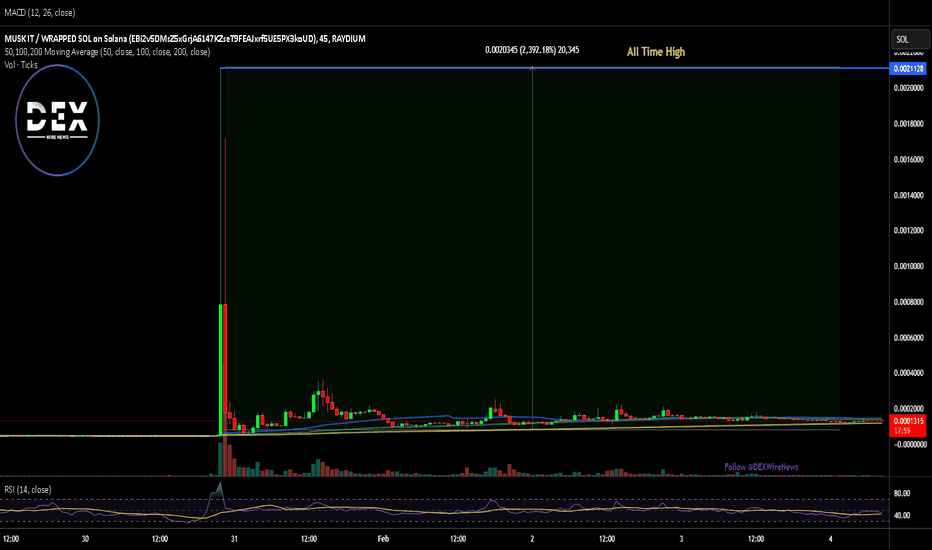
Task: Select the All Time High text annotation
Action: (x=656, y=52)
